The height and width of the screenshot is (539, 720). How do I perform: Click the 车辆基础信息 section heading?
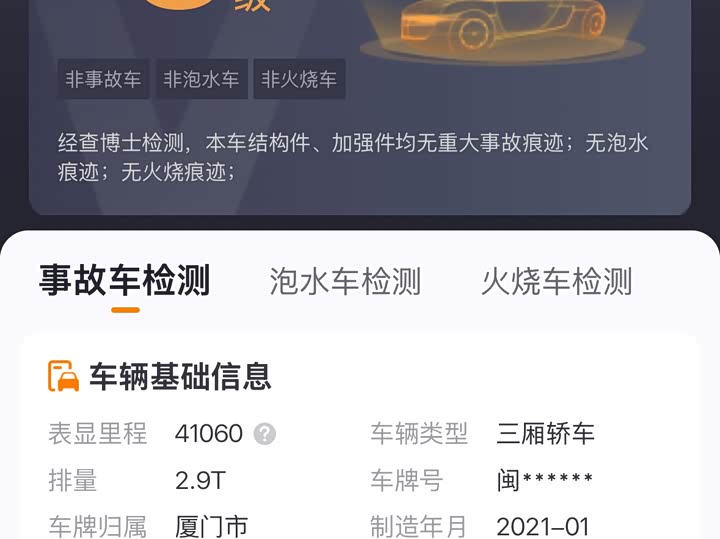[x=180, y=376]
